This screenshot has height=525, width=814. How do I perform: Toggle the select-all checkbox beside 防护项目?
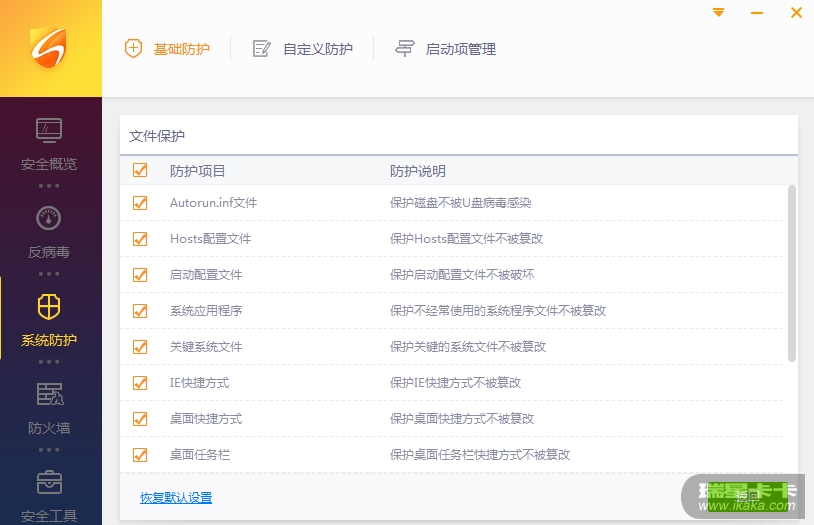[x=140, y=170]
